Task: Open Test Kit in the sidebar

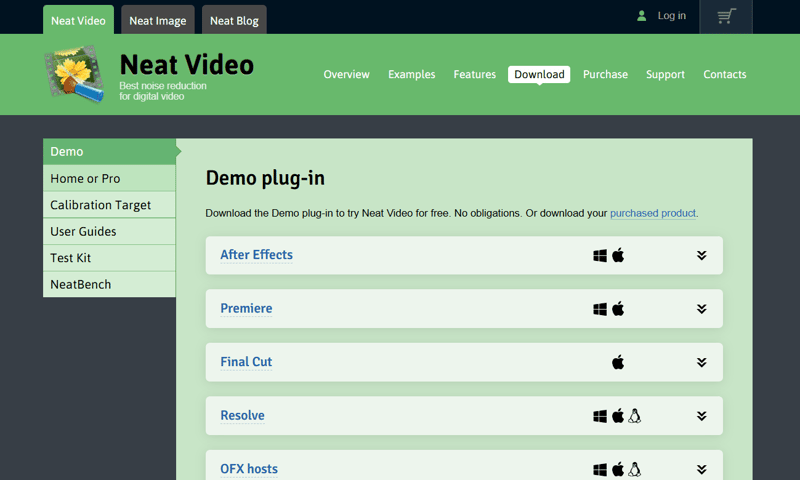Action: (x=109, y=258)
